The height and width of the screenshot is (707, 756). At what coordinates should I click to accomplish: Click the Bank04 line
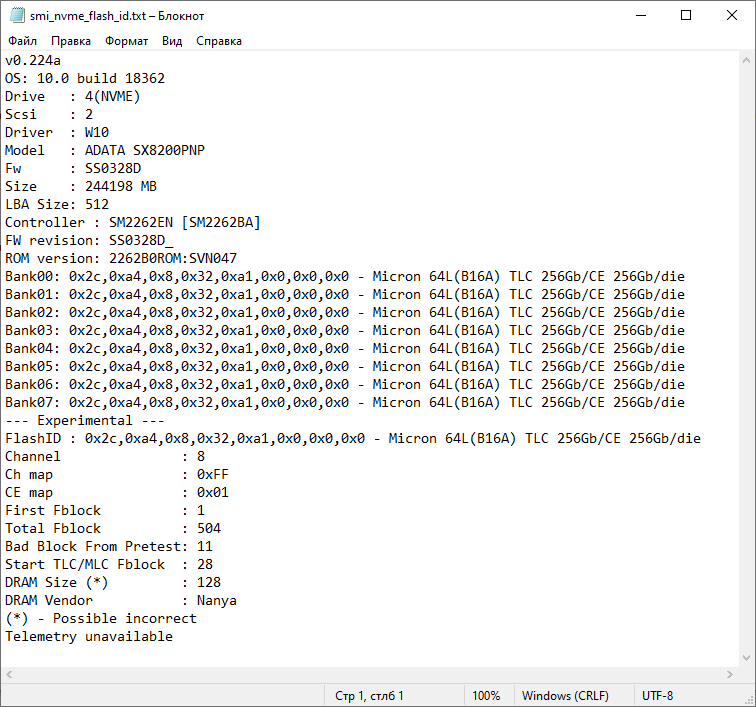(345, 348)
